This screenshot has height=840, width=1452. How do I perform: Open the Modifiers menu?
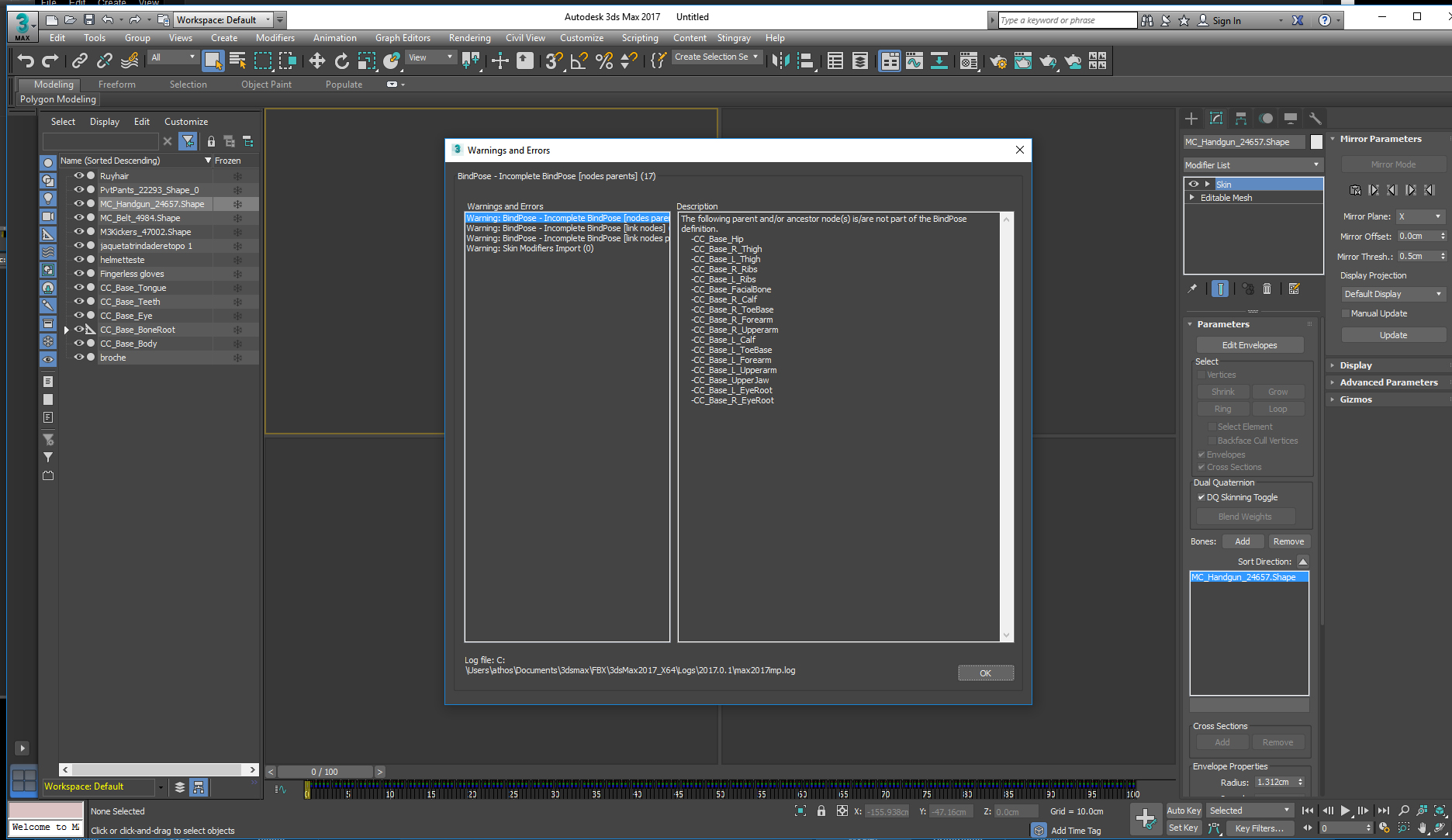tap(275, 38)
